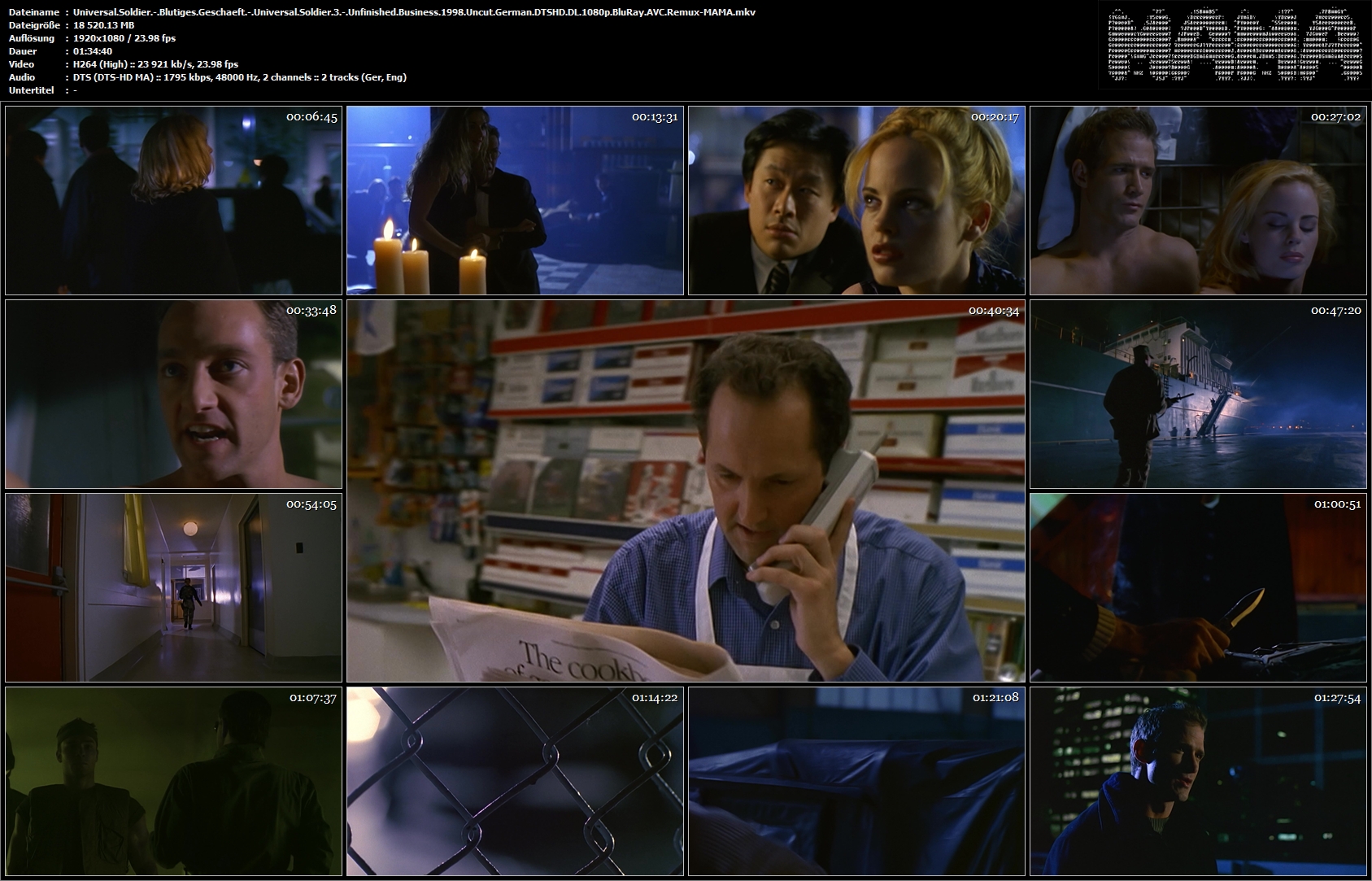The width and height of the screenshot is (1372, 881).
Task: Select the candle scene thumbnail at 00:13:31
Action: coord(515,200)
